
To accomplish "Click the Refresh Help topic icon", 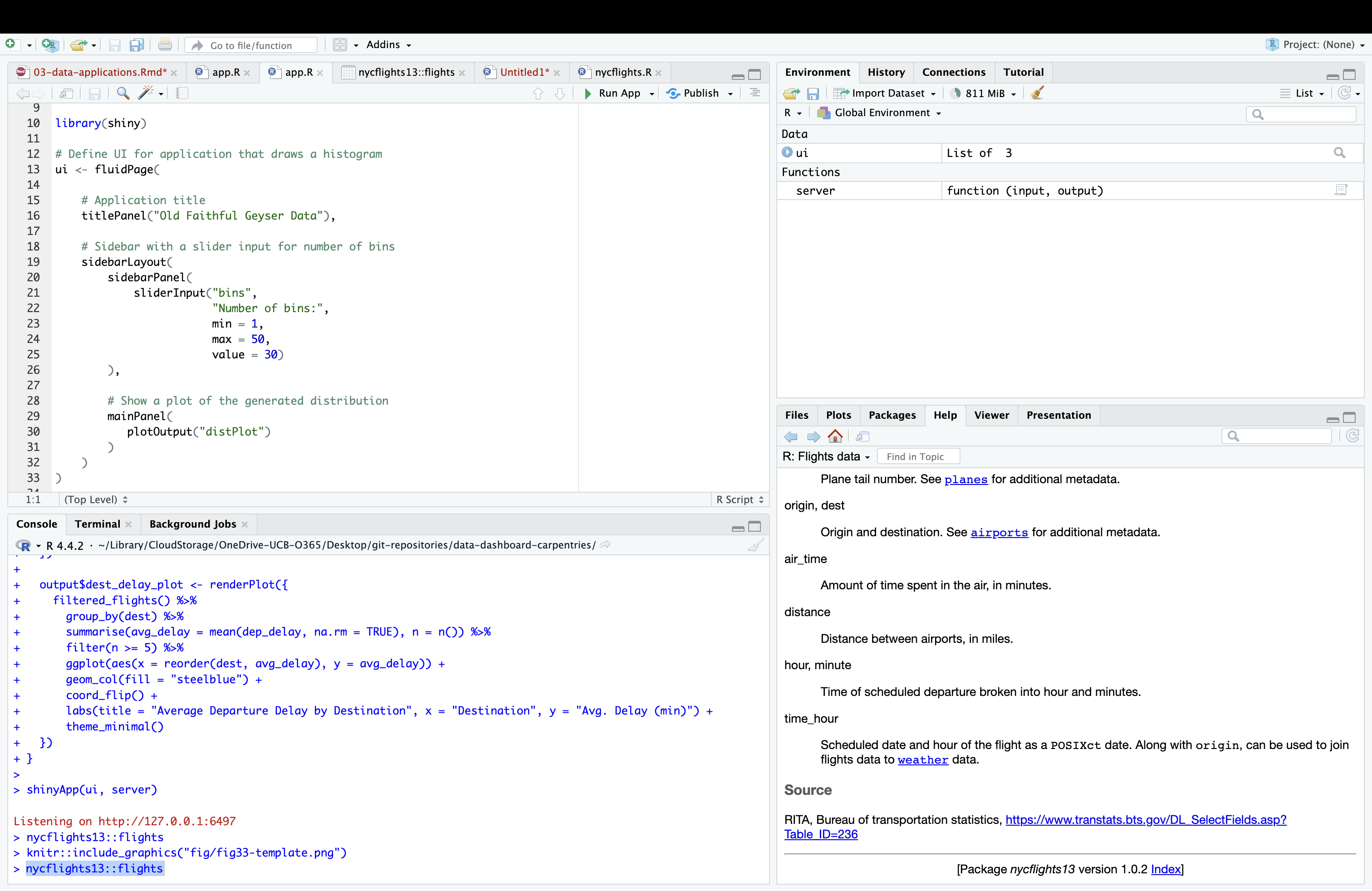I will click(1352, 436).
